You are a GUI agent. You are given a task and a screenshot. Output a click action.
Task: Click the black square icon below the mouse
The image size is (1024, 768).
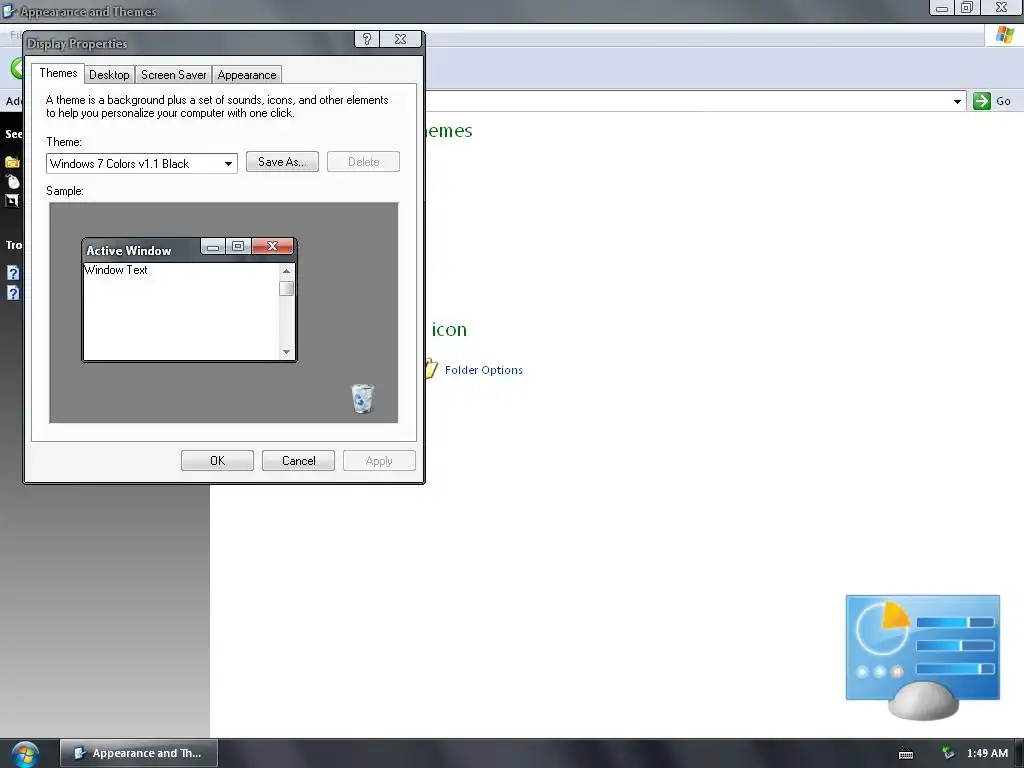tap(12, 201)
